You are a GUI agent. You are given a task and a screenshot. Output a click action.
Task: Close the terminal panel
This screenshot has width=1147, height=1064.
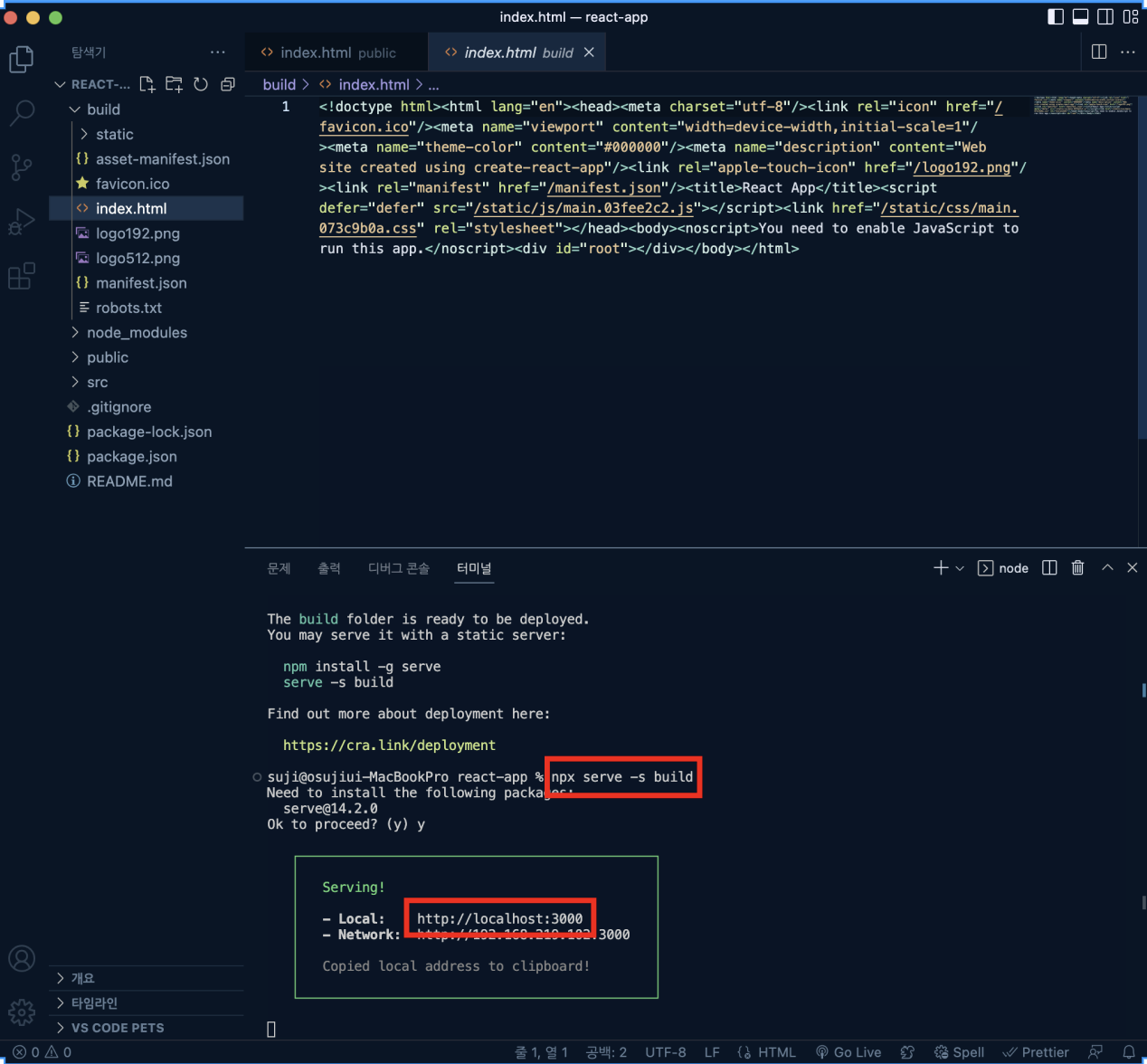[1132, 567]
